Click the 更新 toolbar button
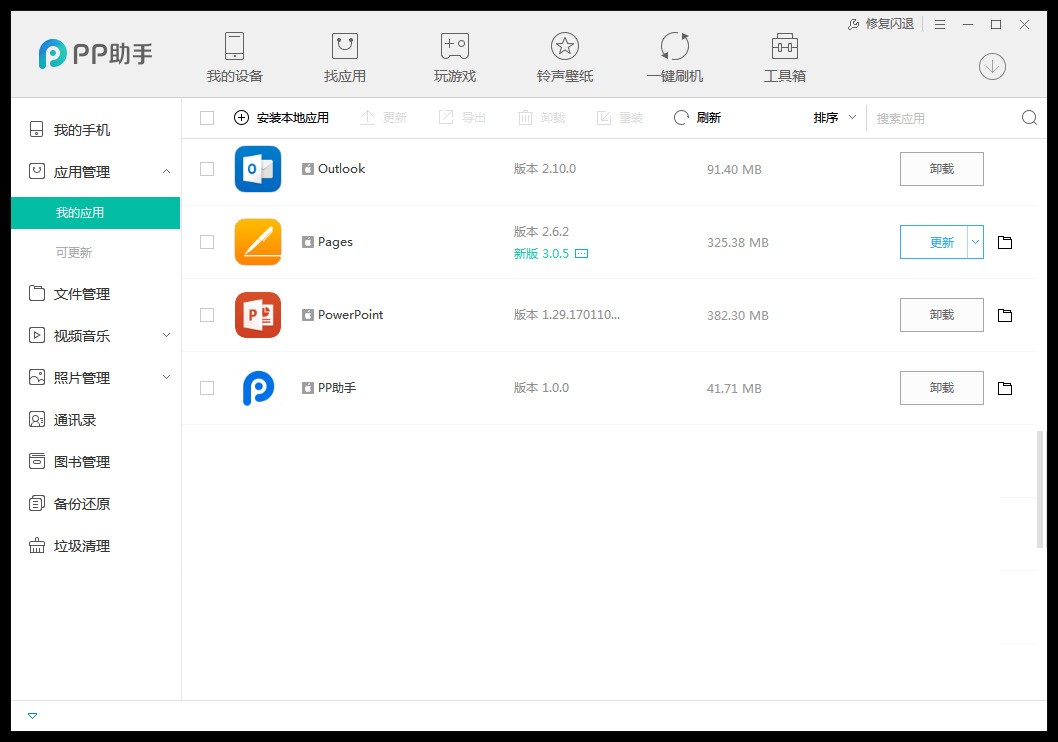Image resolution: width=1058 pixels, height=742 pixels. 383,118
